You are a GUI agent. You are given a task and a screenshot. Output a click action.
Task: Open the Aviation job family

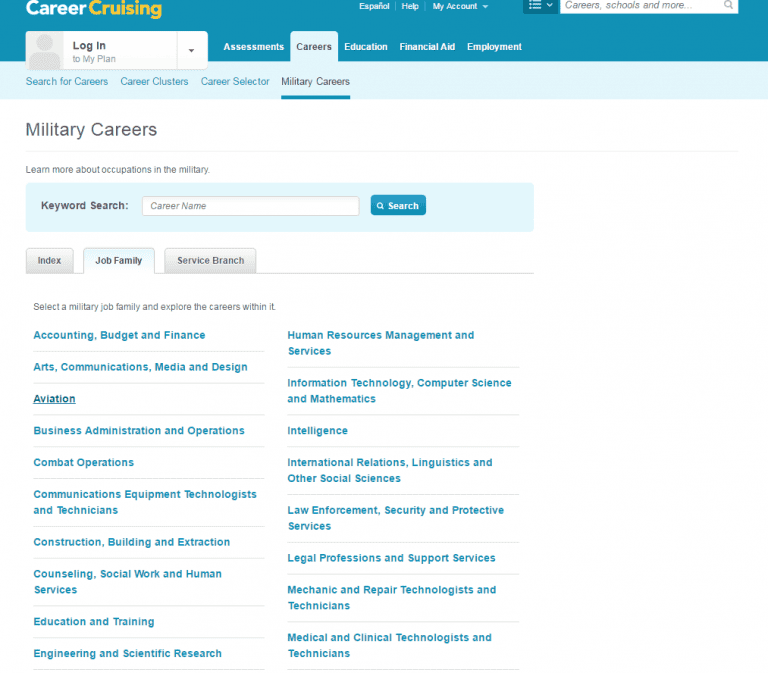[54, 399]
